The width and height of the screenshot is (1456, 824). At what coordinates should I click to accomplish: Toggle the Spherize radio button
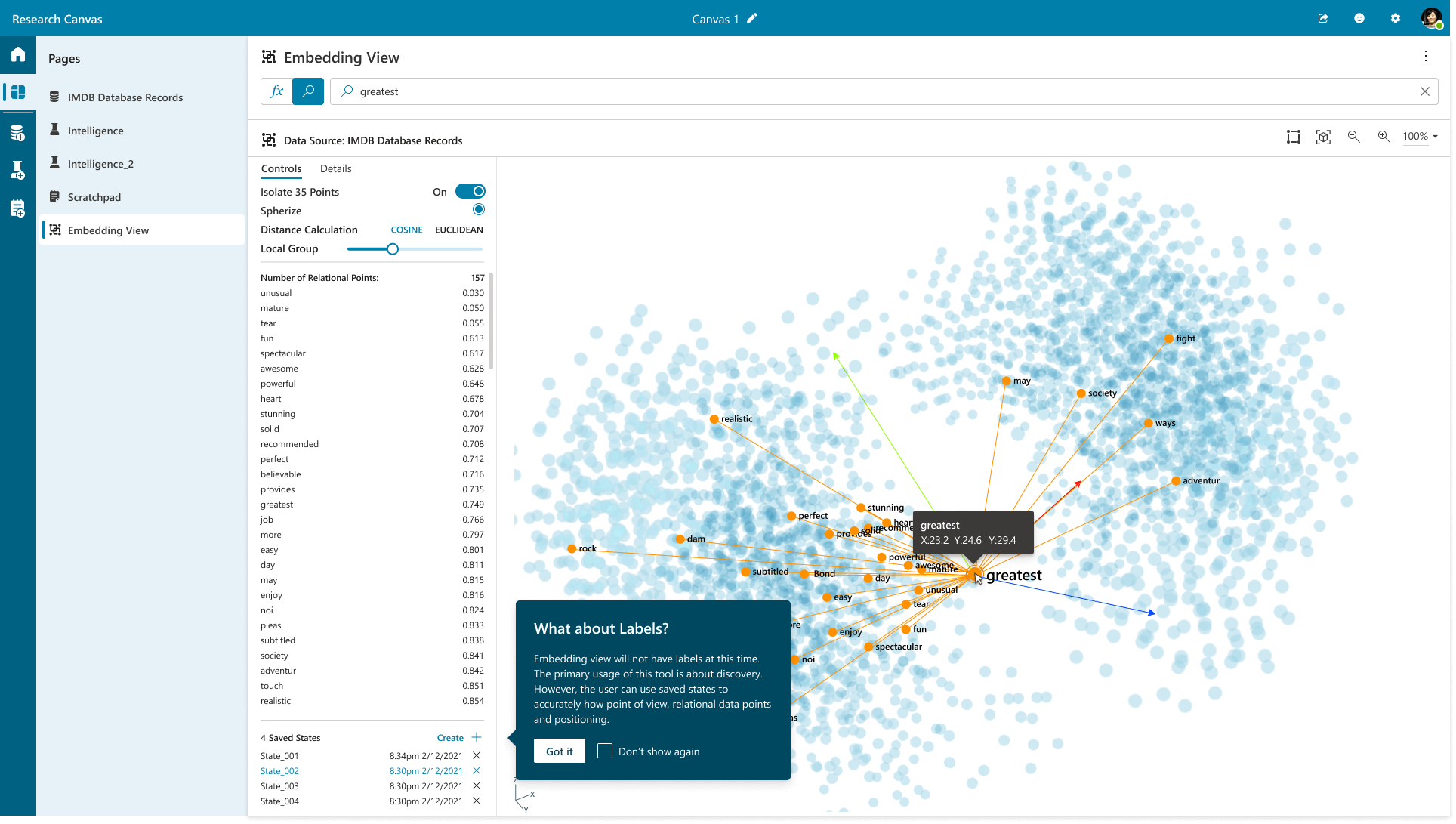(x=478, y=210)
